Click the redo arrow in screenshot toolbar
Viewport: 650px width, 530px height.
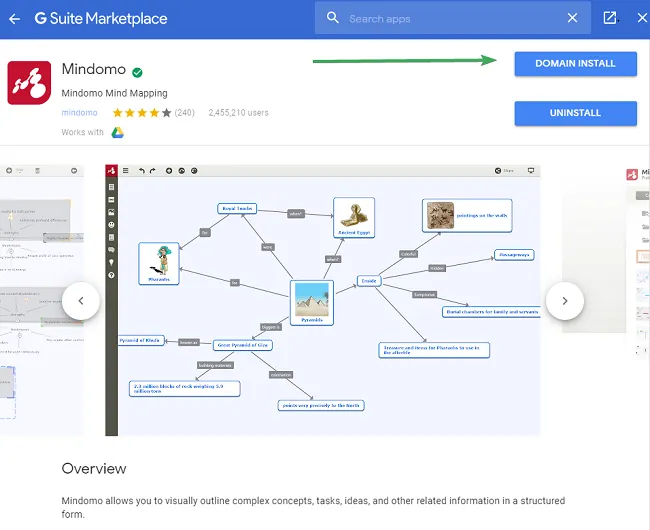point(153,171)
